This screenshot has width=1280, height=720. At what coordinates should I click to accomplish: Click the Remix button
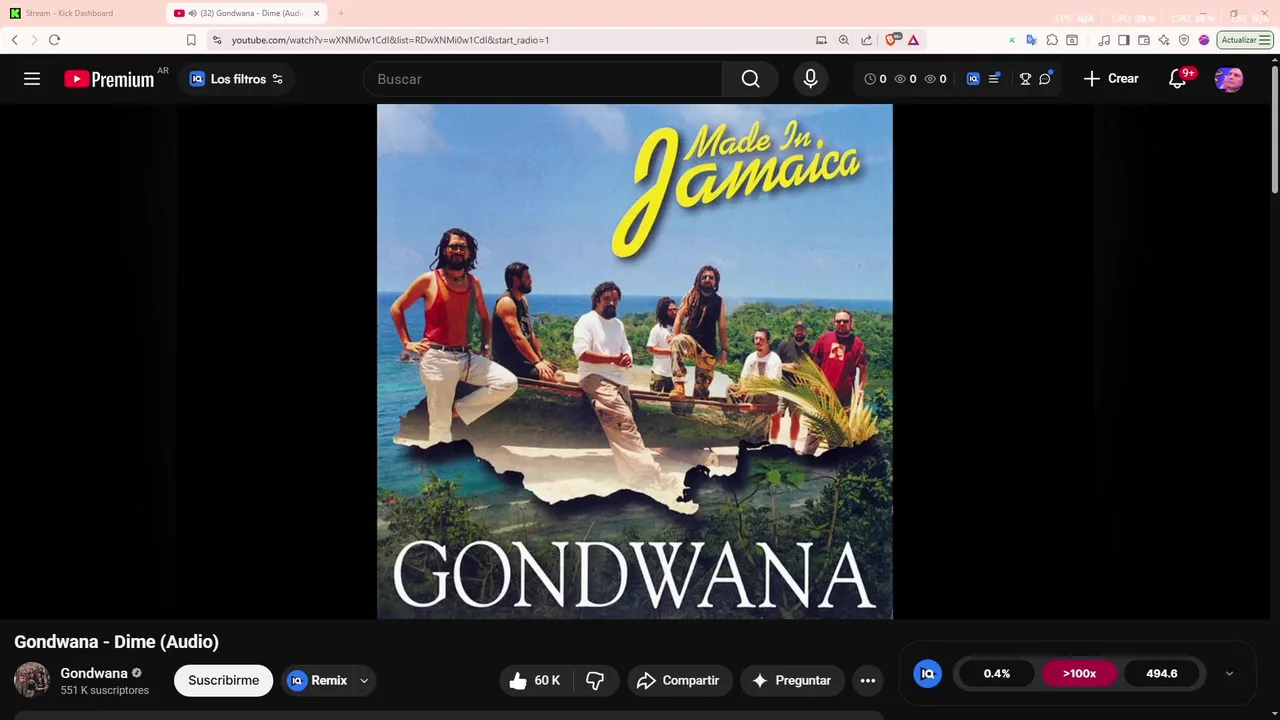318,680
